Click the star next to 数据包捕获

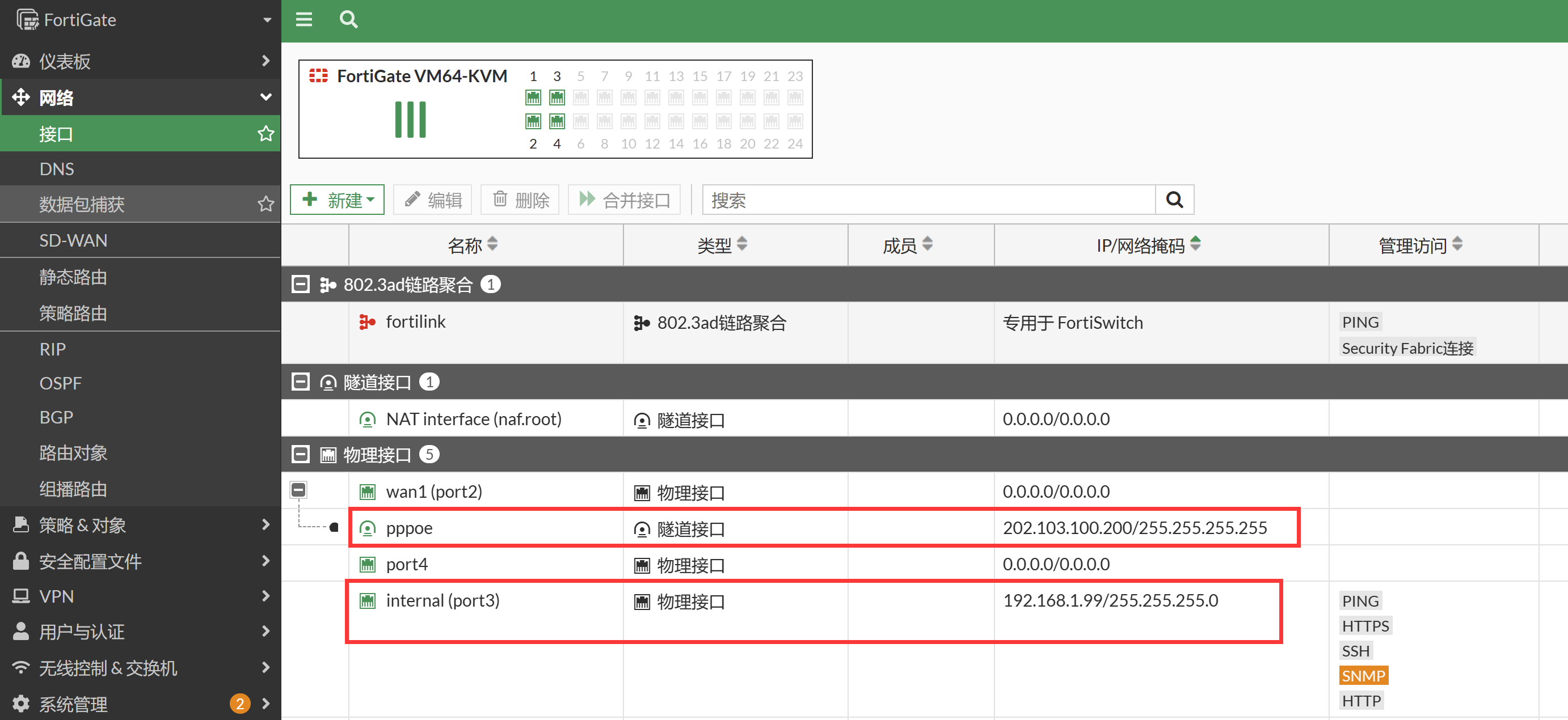point(265,204)
